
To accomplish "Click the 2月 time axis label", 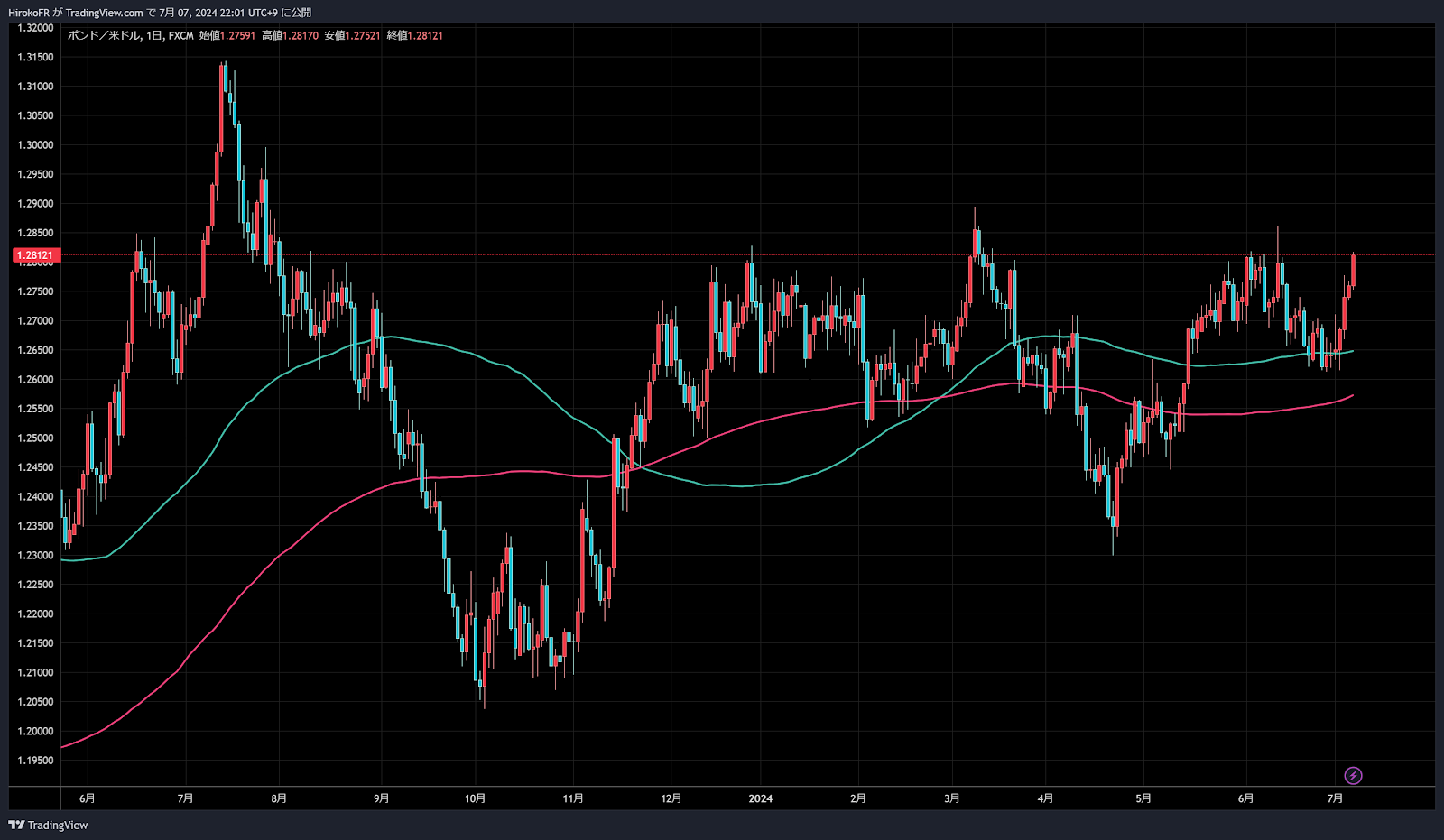I will click(x=858, y=798).
